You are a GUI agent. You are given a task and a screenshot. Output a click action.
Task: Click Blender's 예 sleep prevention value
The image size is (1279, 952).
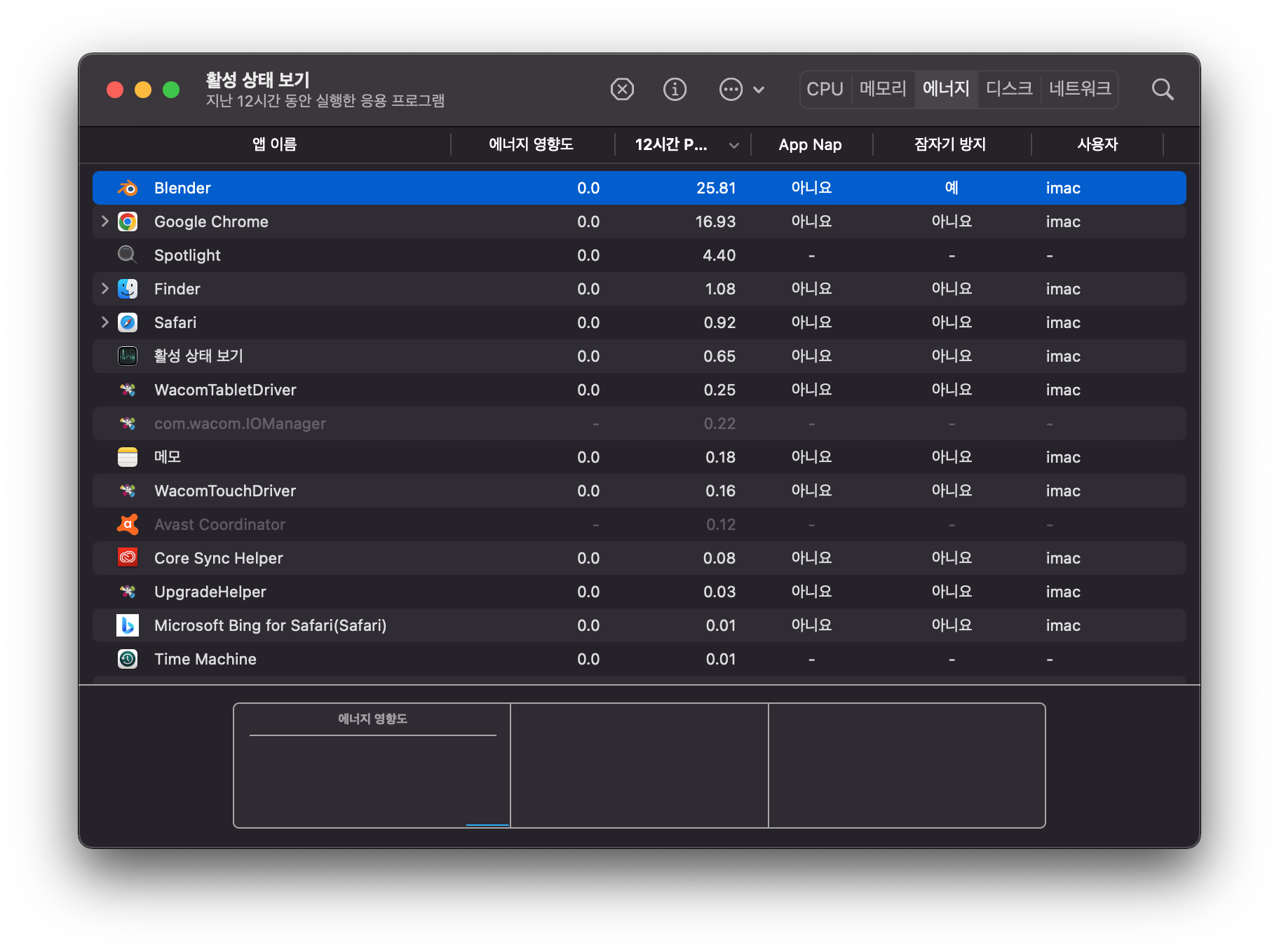[x=952, y=188]
